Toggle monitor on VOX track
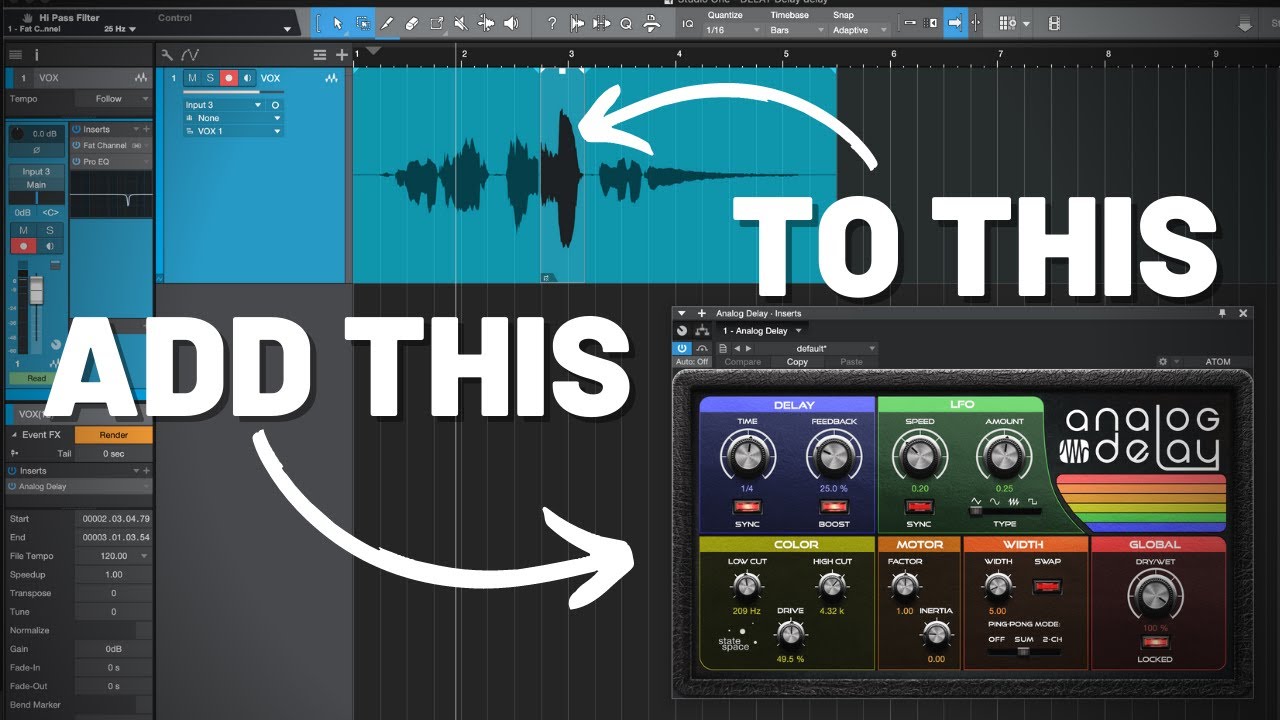The height and width of the screenshot is (720, 1280). [246, 77]
